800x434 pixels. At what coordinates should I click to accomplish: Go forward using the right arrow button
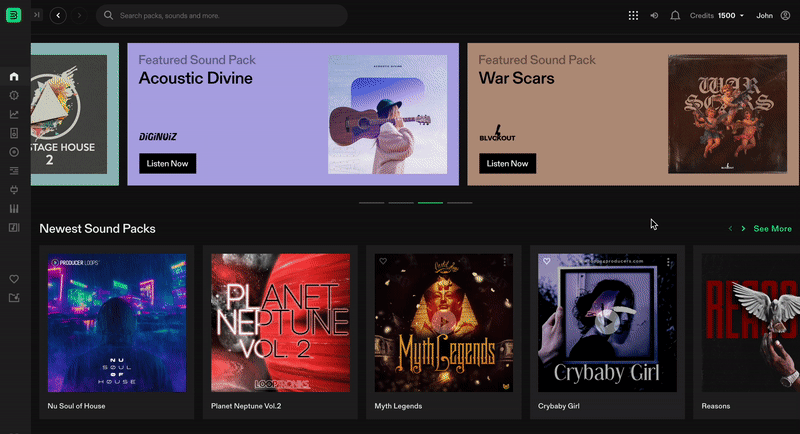coord(79,15)
